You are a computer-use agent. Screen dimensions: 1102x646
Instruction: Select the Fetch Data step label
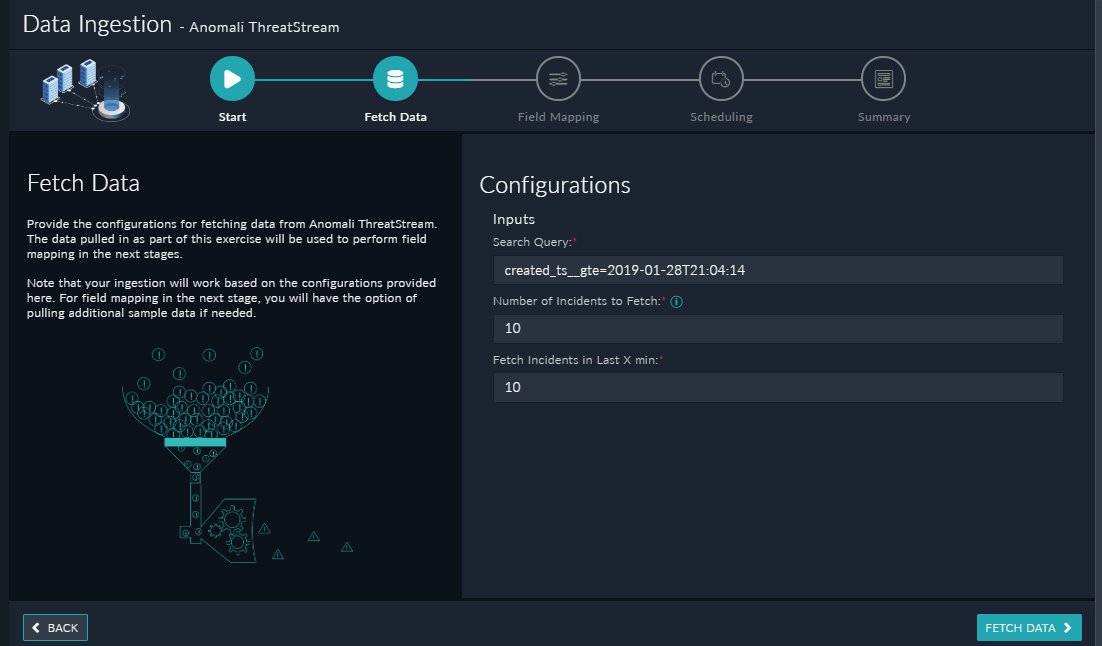[x=395, y=117]
